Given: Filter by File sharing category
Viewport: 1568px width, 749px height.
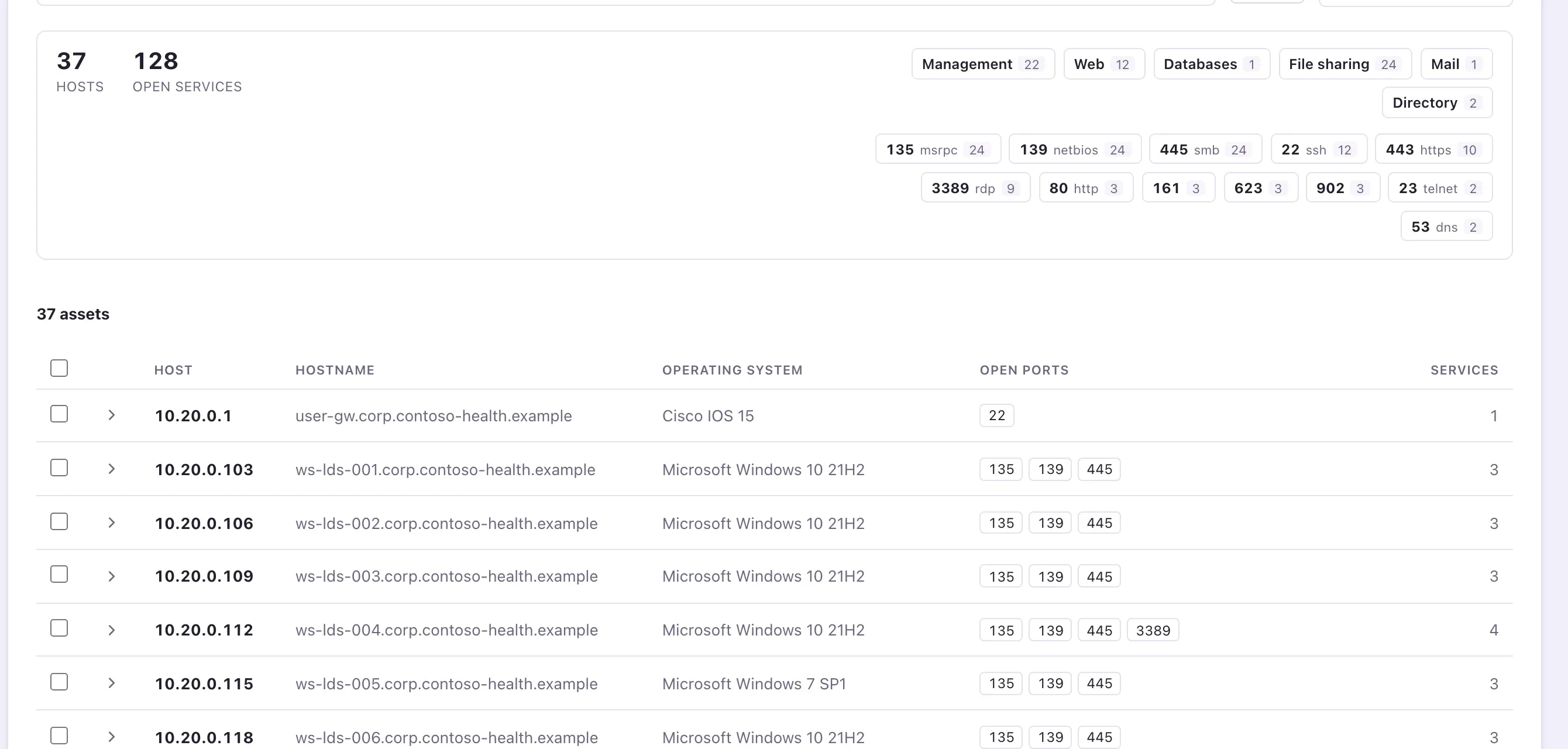Looking at the screenshot, I should [x=1345, y=64].
